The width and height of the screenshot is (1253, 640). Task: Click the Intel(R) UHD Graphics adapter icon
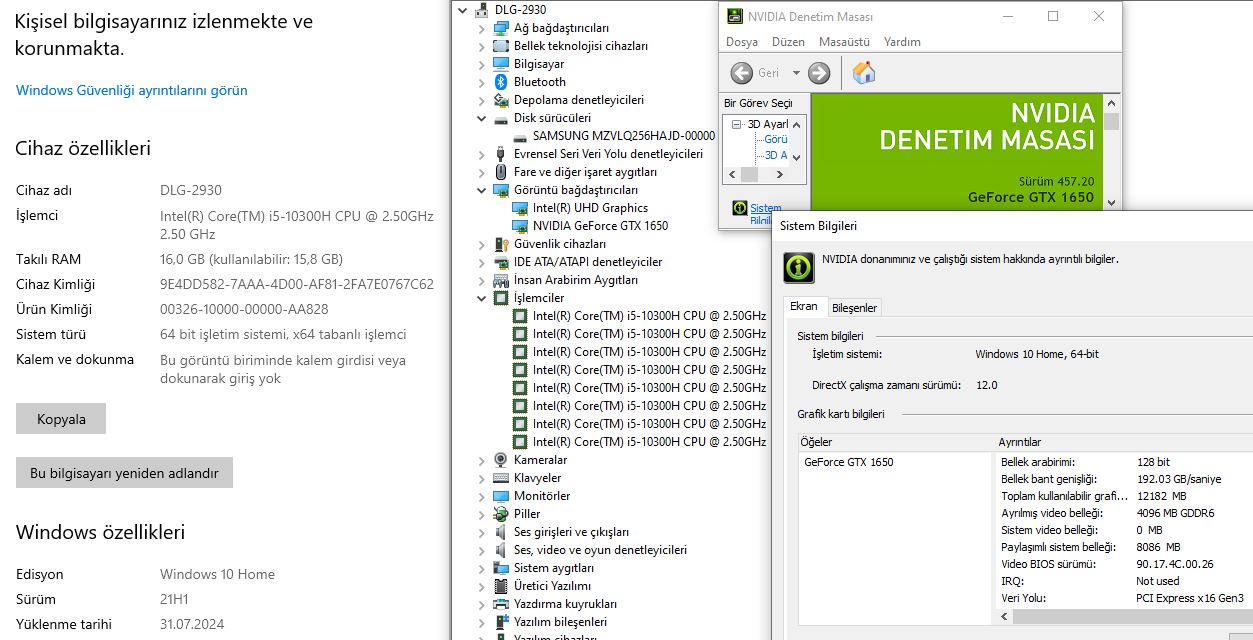520,208
